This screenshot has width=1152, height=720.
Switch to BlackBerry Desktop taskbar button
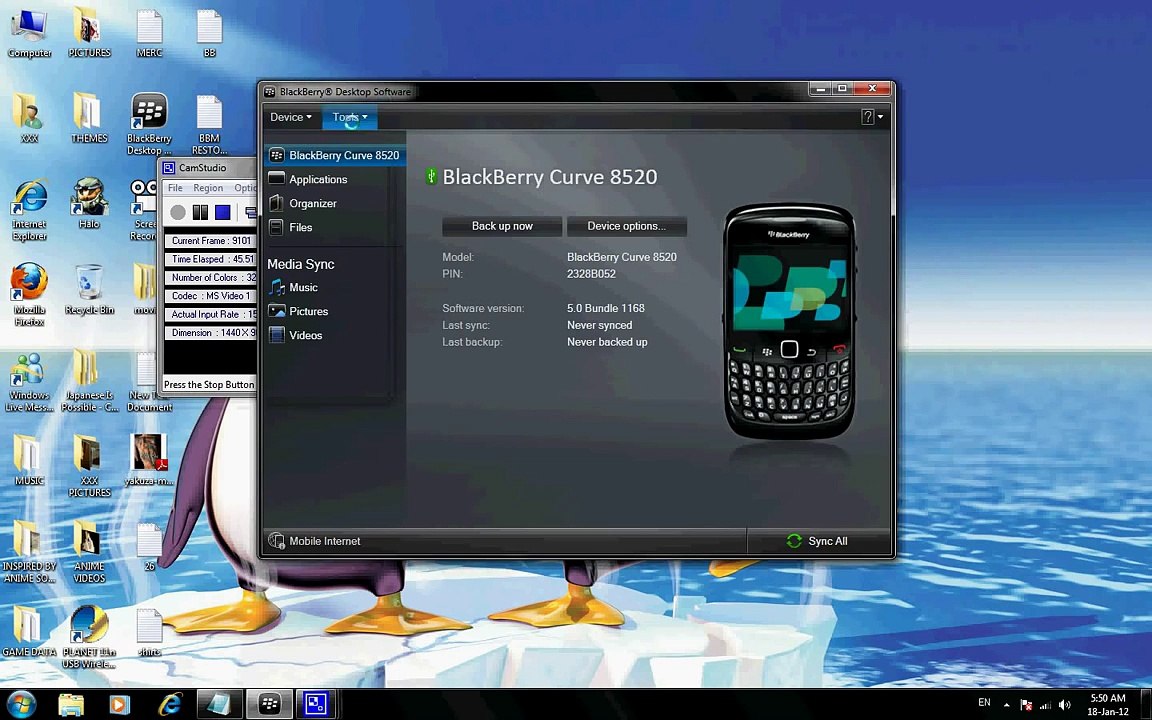pyautogui.click(x=270, y=704)
